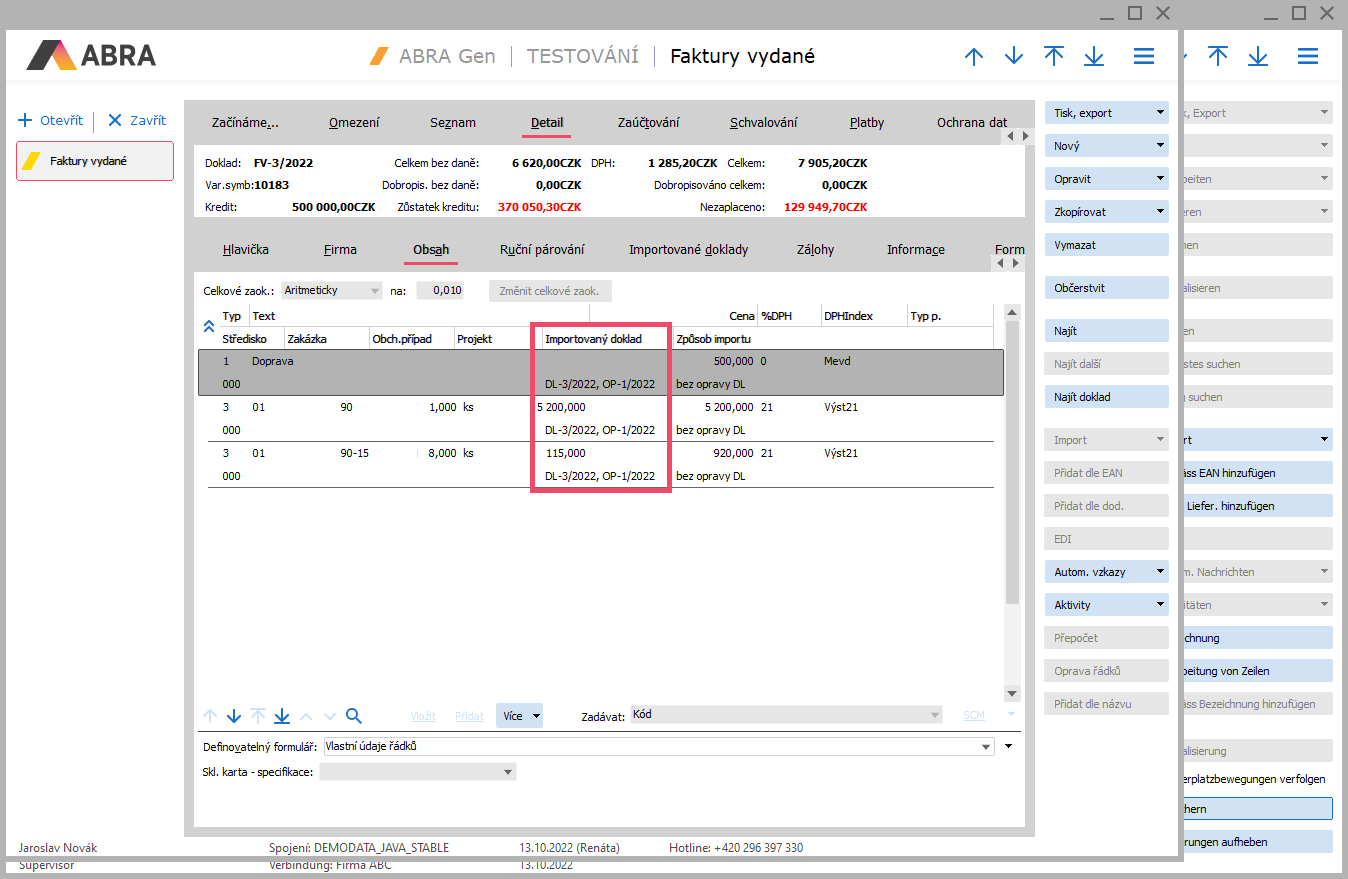
Task: Click the Otevřít plus icon
Action: (25, 120)
